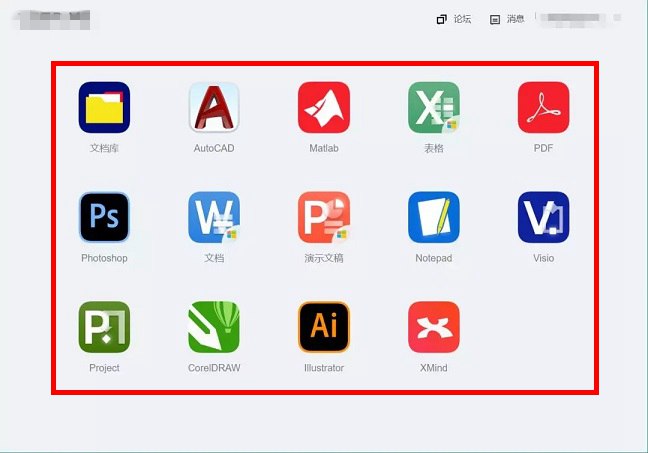Click the 论坛 icon in header

(x=442, y=19)
